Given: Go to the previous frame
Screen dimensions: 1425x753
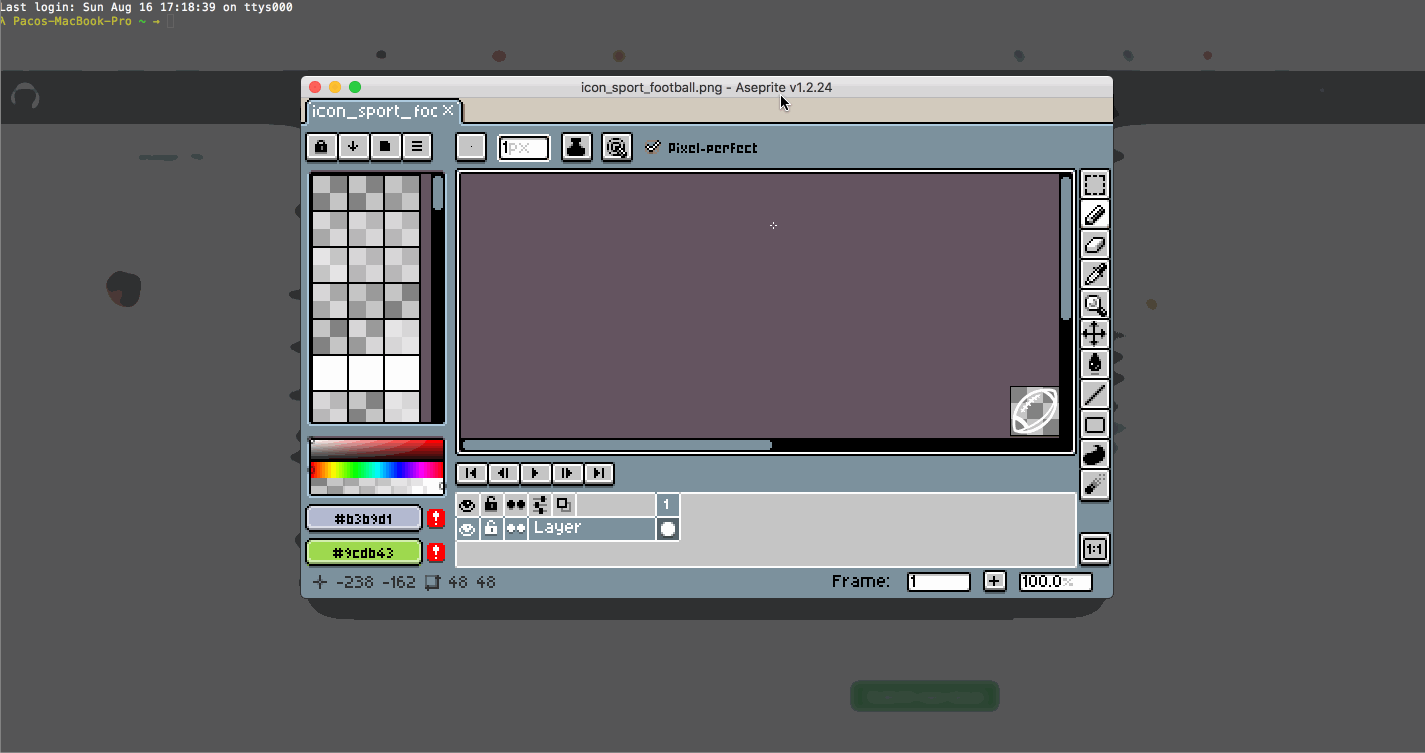Looking at the screenshot, I should [504, 473].
